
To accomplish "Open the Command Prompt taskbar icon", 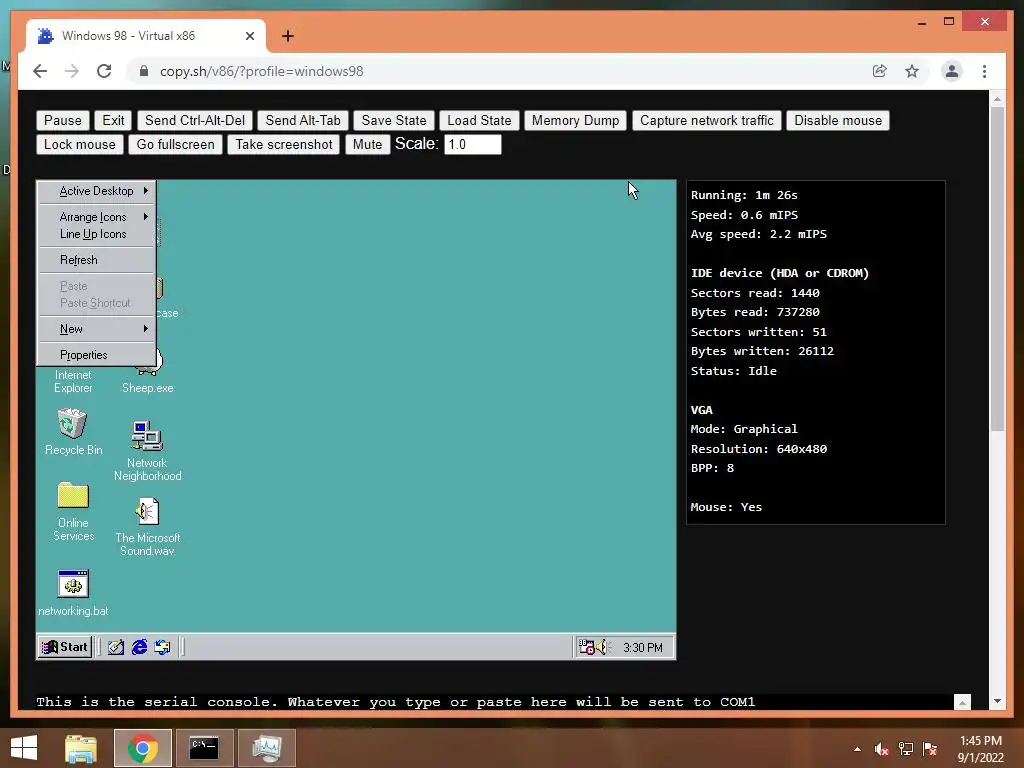I will pyautogui.click(x=204, y=748).
